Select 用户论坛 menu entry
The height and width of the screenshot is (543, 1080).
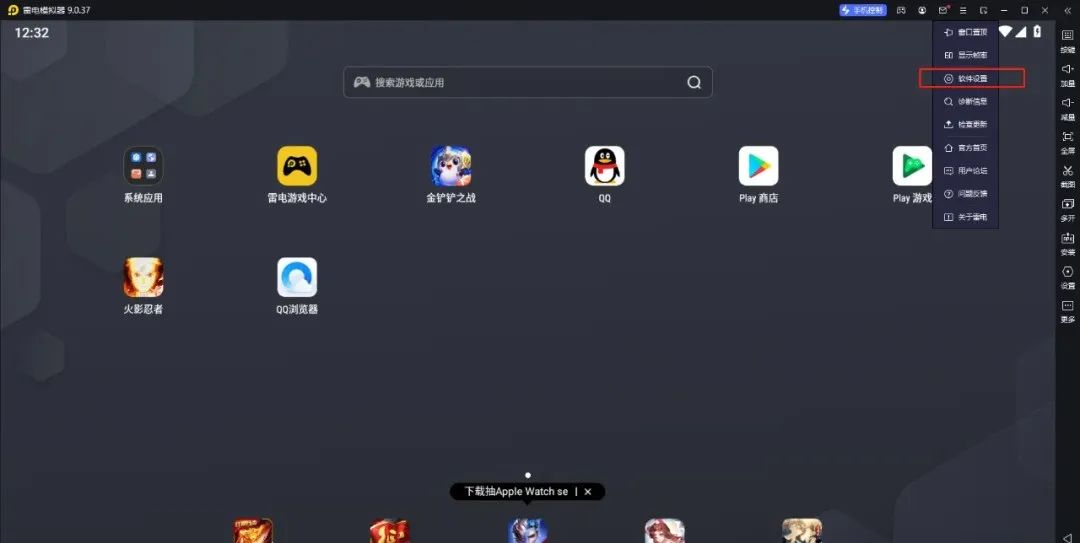[966, 171]
